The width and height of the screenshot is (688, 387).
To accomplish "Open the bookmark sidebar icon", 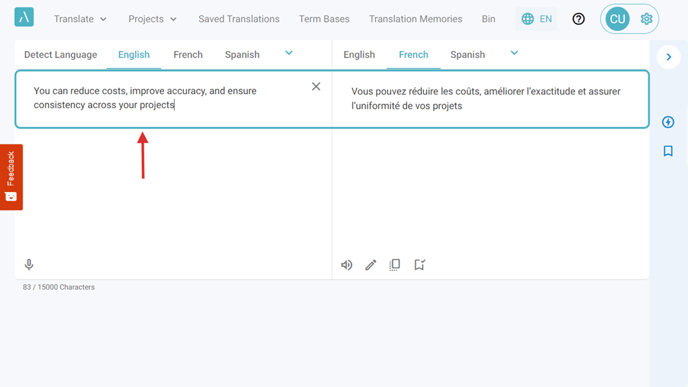I will point(668,151).
